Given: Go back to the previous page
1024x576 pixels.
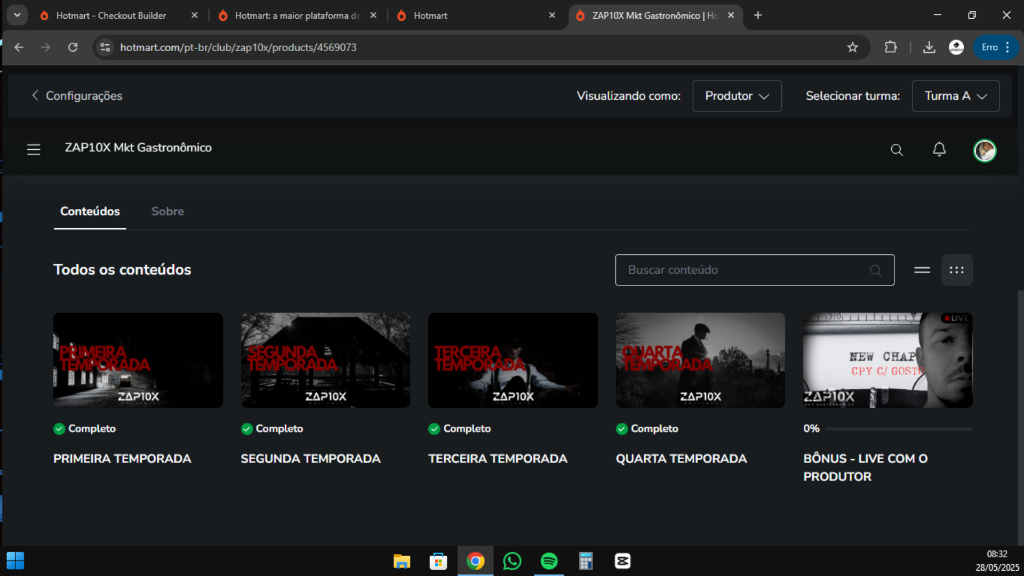Looking at the screenshot, I should click(x=19, y=47).
